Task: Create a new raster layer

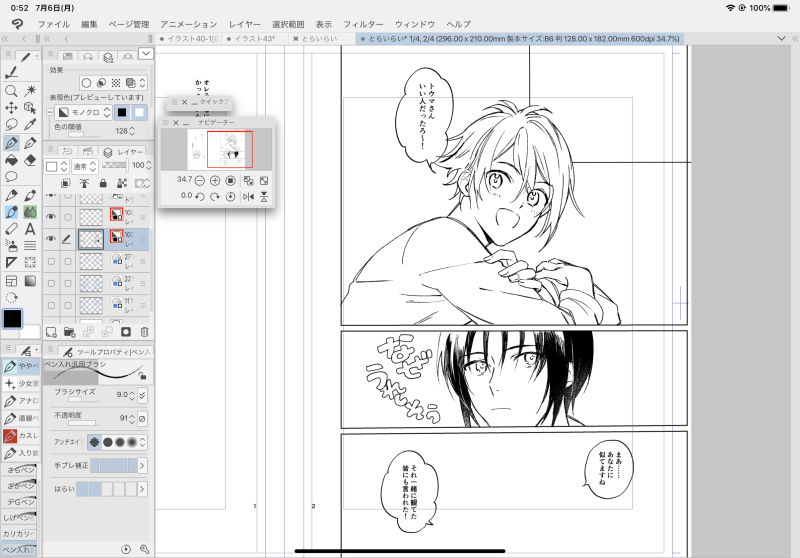Action: [x=51, y=333]
